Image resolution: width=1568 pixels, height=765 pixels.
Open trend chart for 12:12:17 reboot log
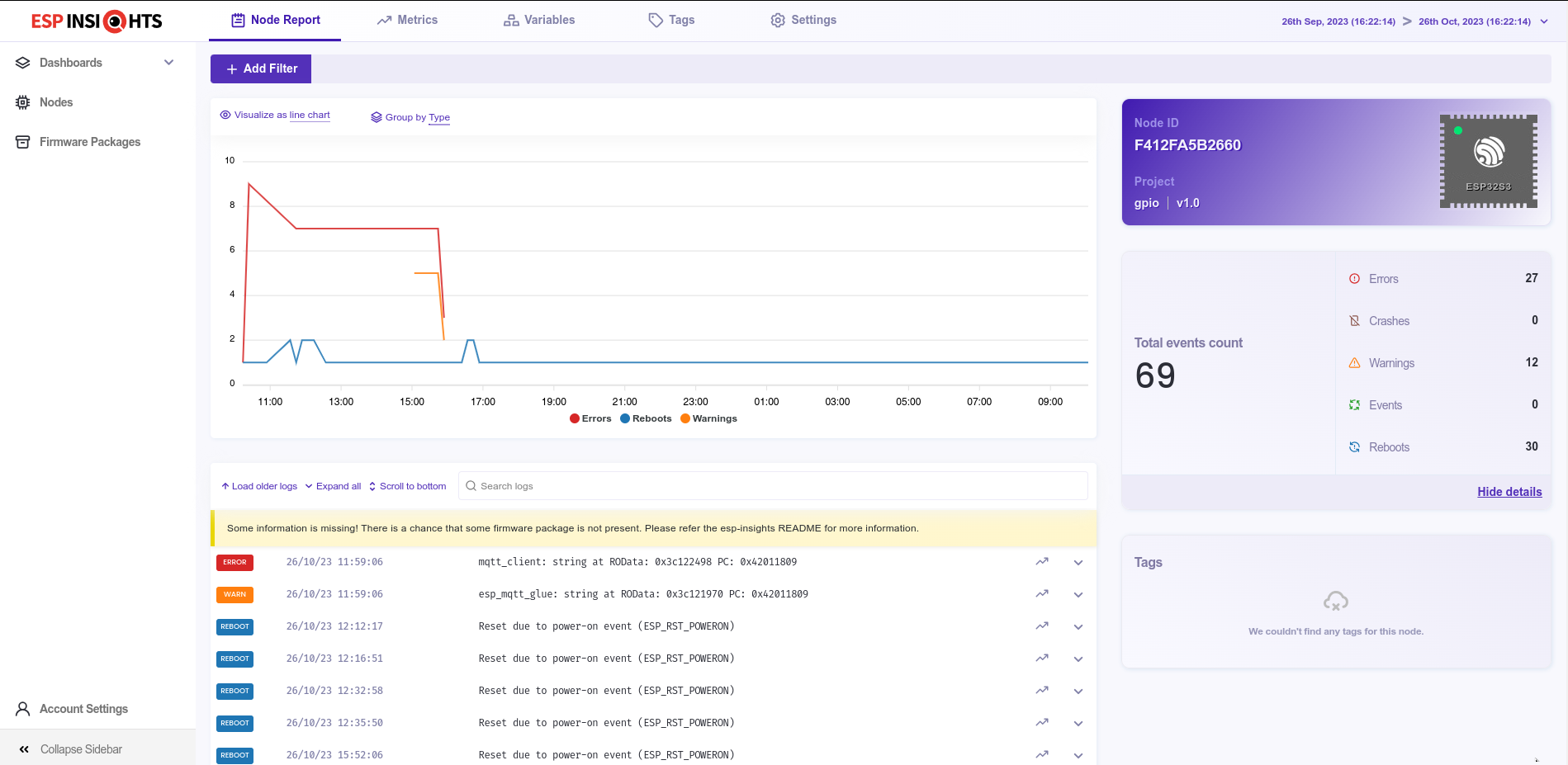click(1042, 626)
